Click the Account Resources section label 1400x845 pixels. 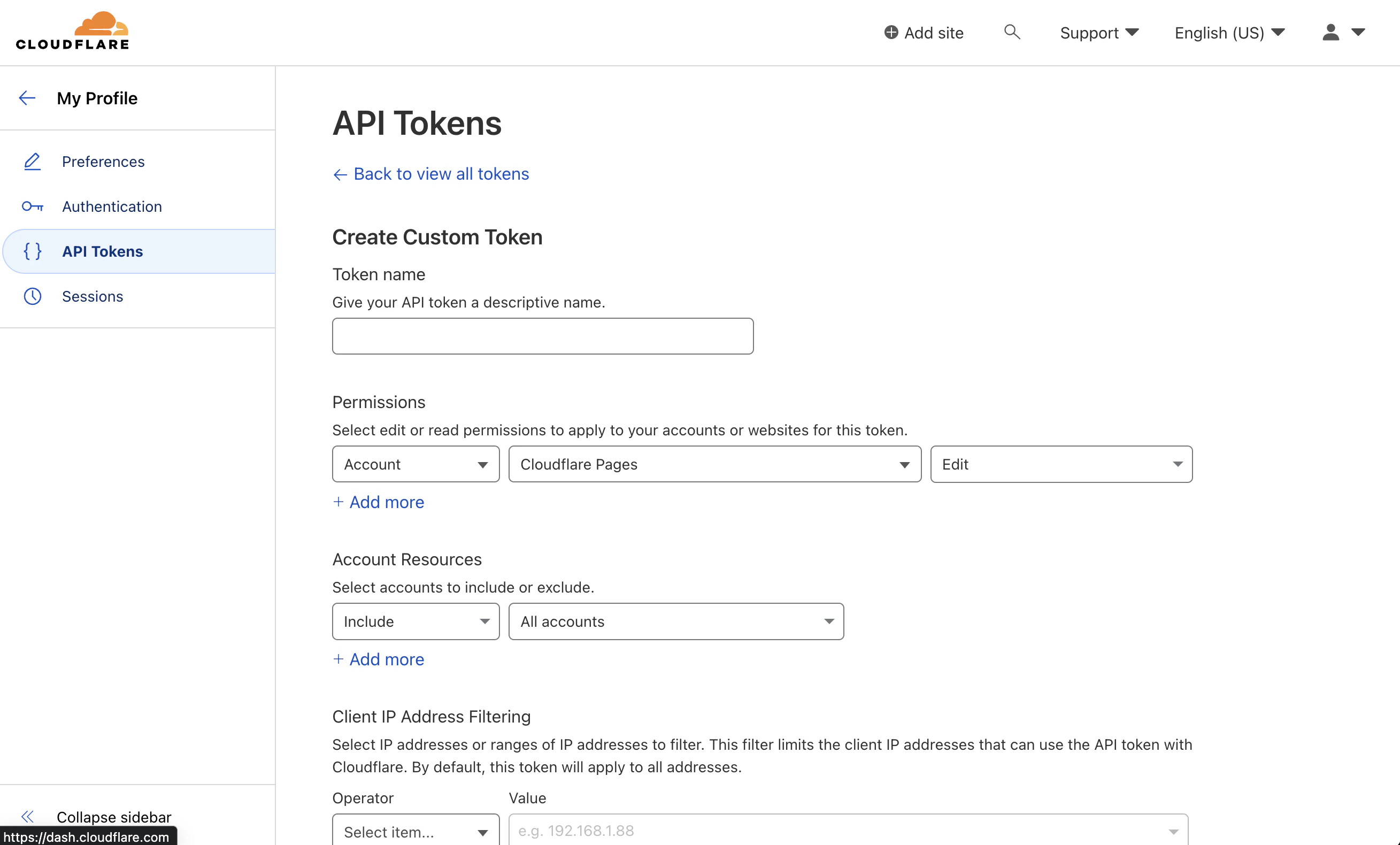(407, 559)
